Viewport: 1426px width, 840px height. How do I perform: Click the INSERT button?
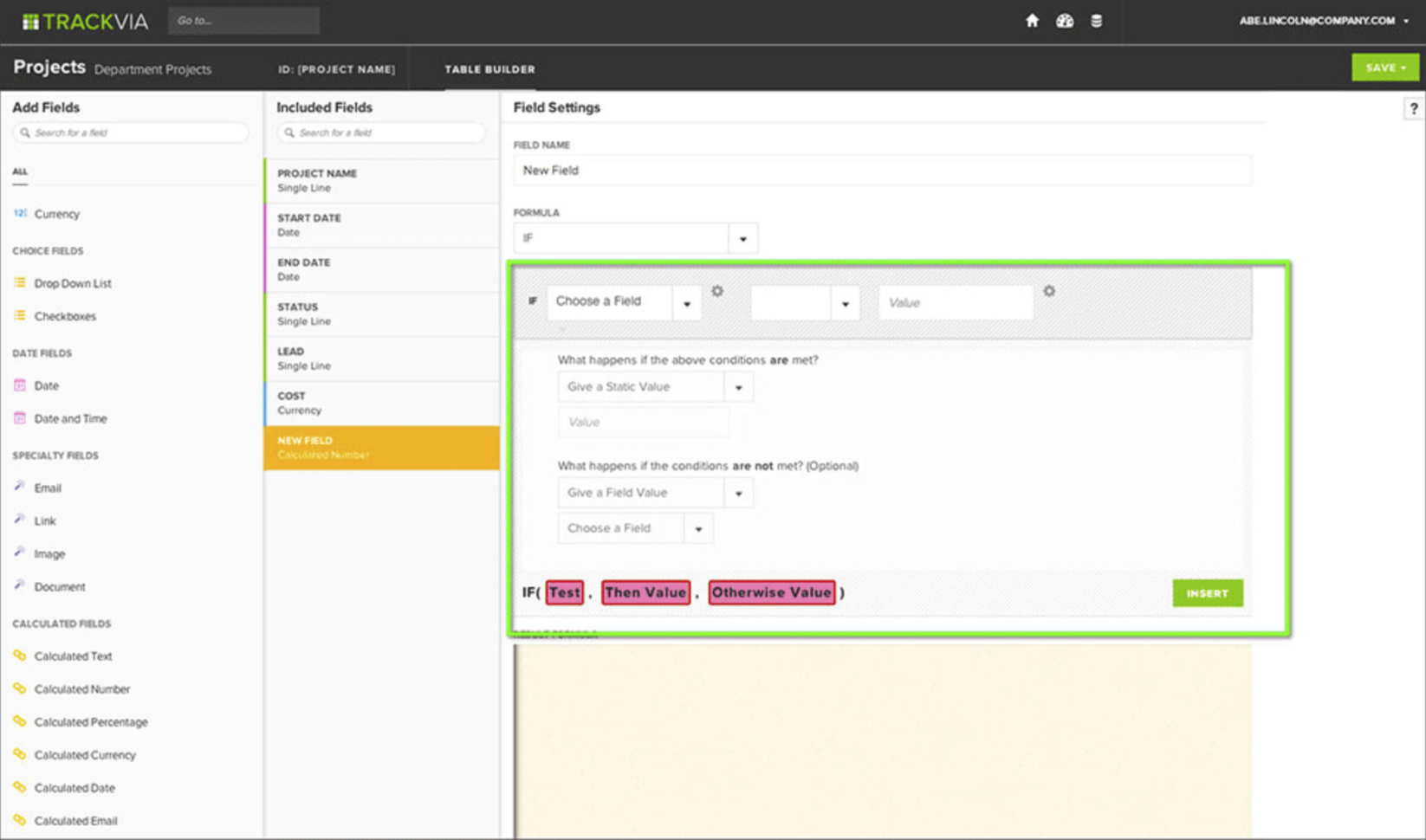click(1207, 593)
